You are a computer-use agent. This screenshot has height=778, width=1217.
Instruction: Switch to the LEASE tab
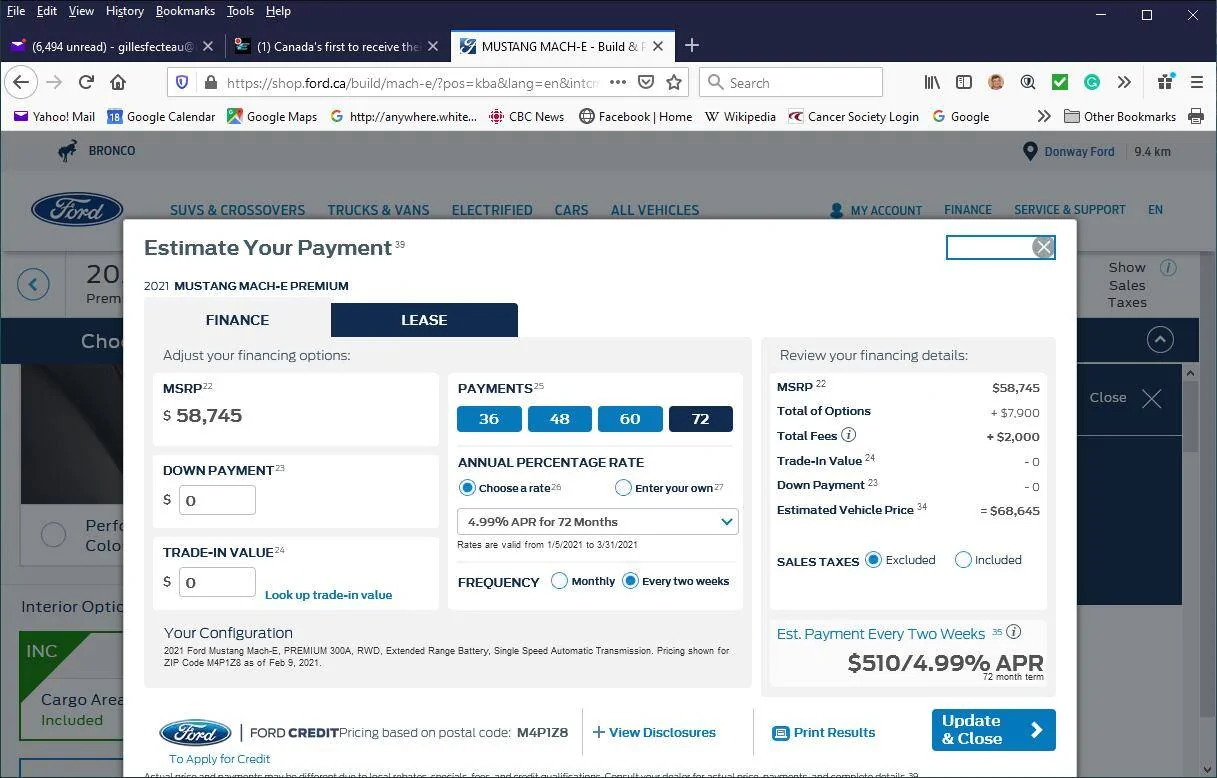tap(424, 320)
